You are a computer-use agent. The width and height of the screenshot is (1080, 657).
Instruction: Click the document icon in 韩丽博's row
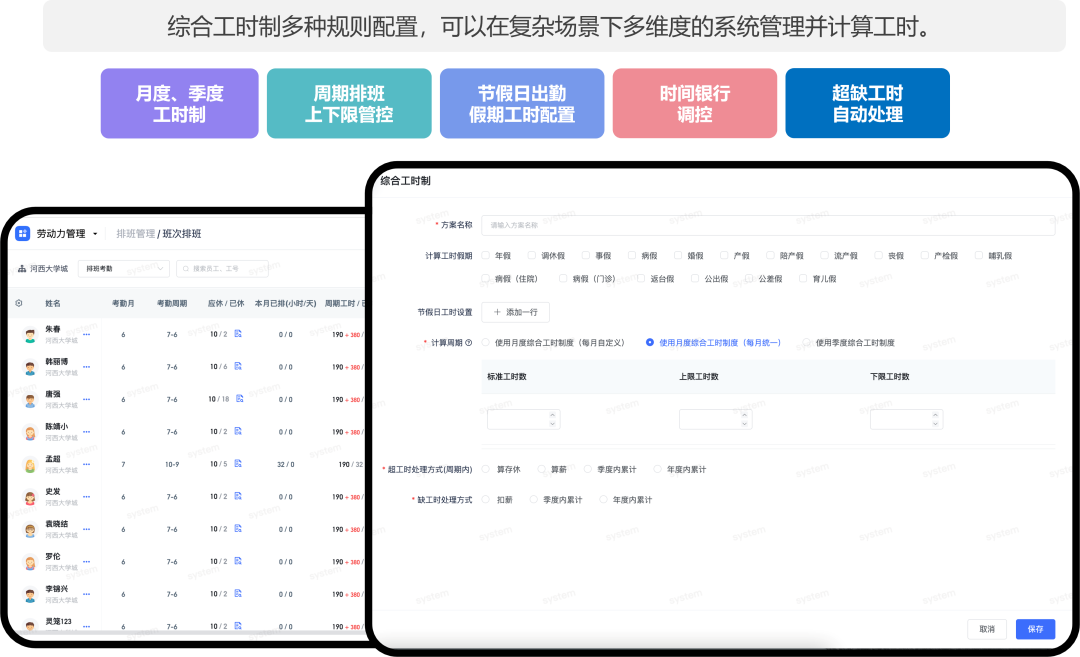coord(238,367)
